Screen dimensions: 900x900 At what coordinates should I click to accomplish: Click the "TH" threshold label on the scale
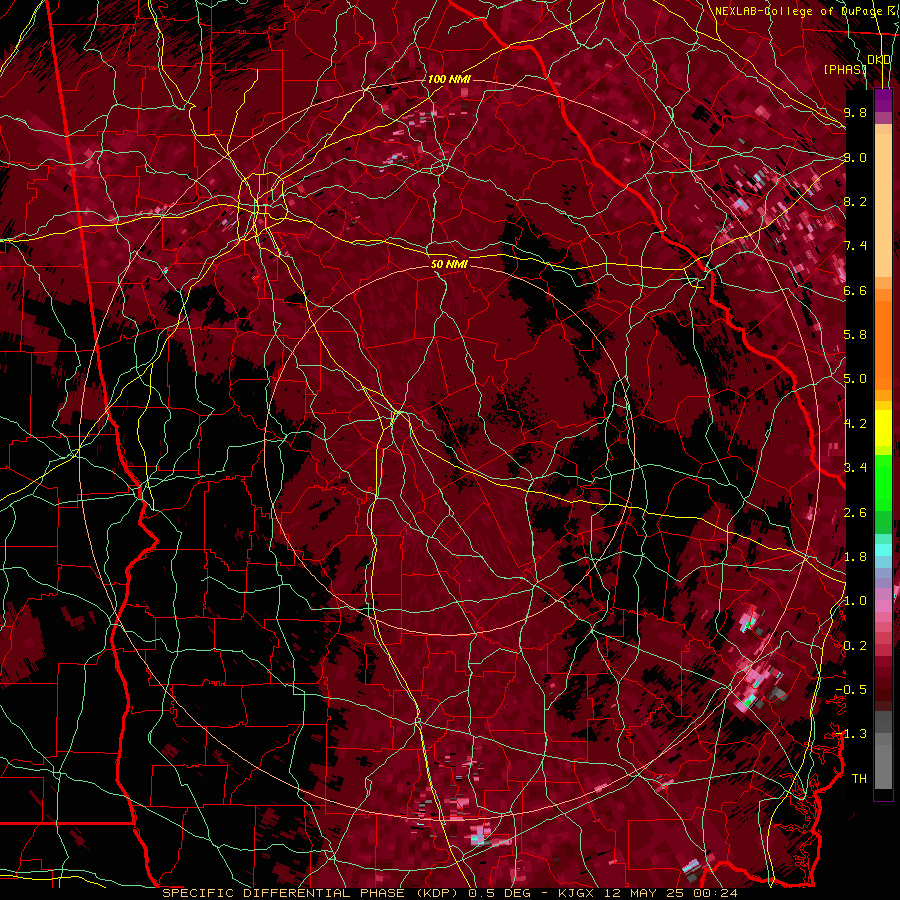859,779
